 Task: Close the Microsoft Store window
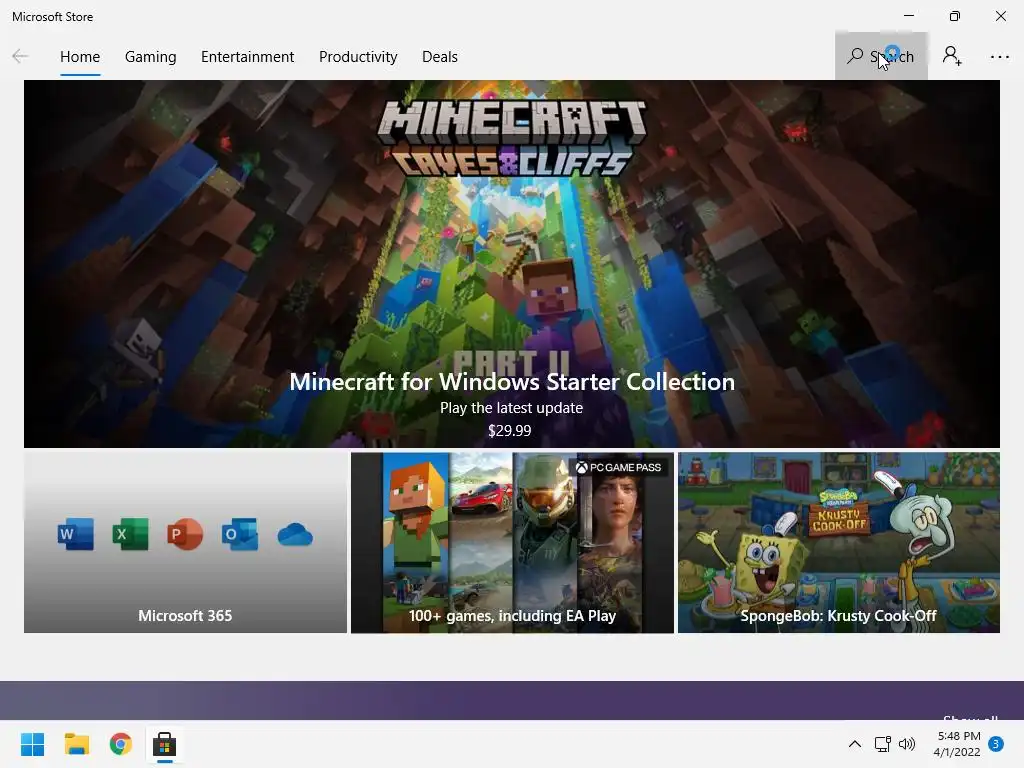[1000, 16]
